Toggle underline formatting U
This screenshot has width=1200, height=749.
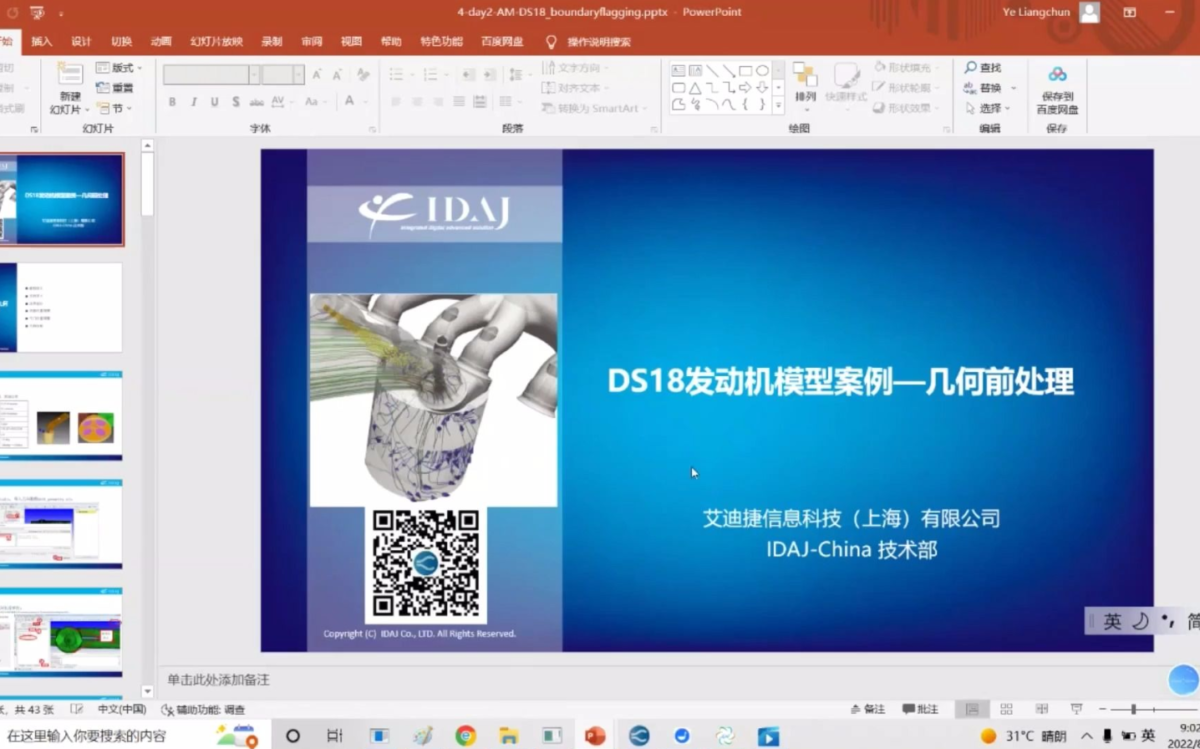[x=214, y=102]
